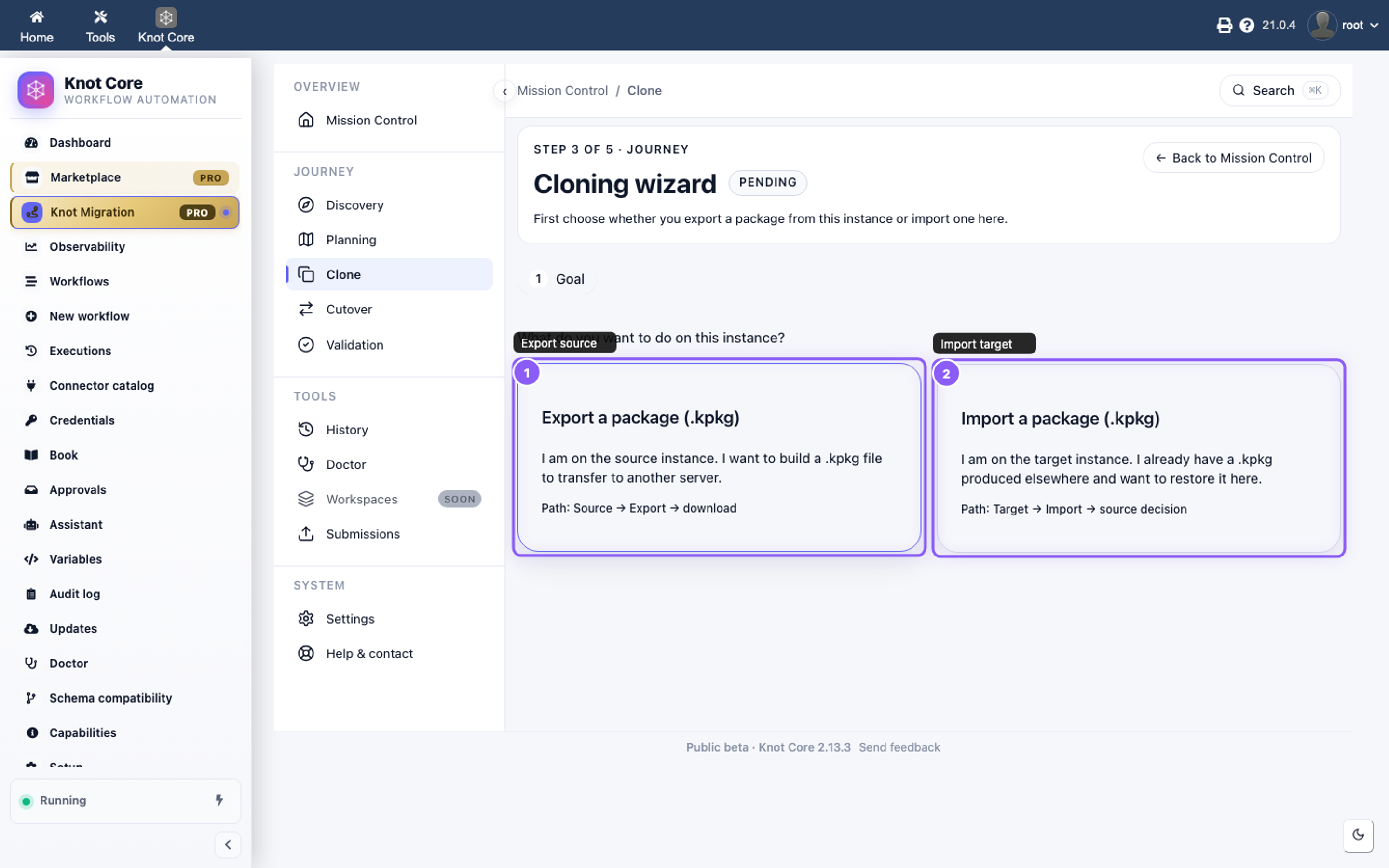Open History under Tools
This screenshot has width=1389, height=868.
(389, 430)
